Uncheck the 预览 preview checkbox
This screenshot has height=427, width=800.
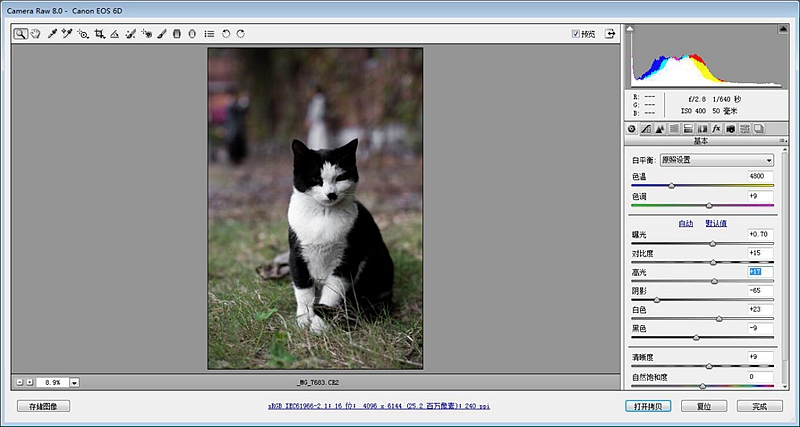pos(576,34)
